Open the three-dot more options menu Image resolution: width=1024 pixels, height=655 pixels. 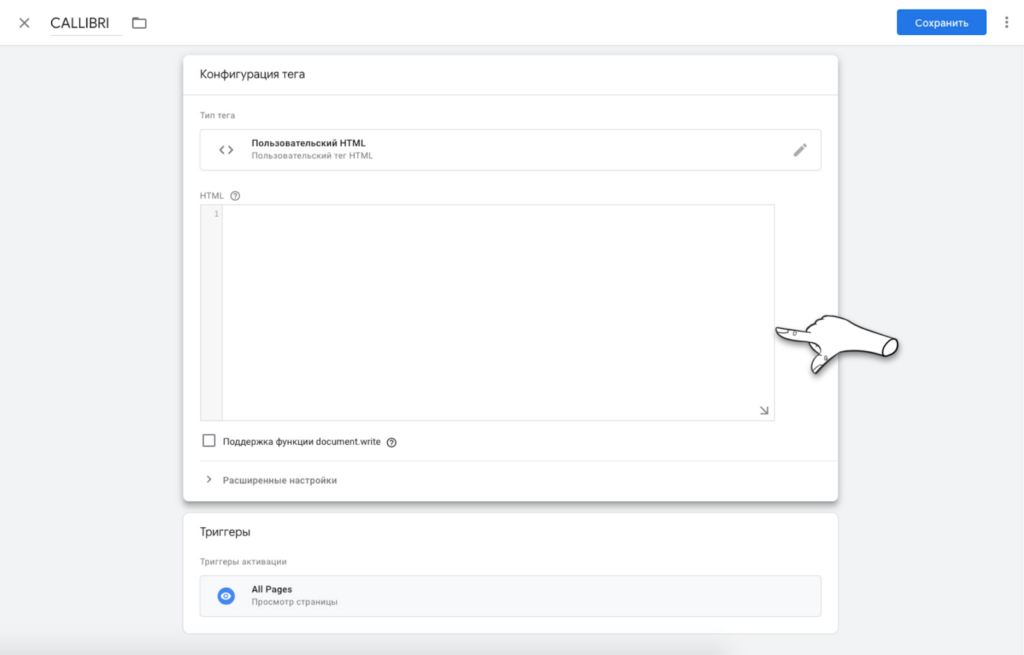coord(1006,22)
